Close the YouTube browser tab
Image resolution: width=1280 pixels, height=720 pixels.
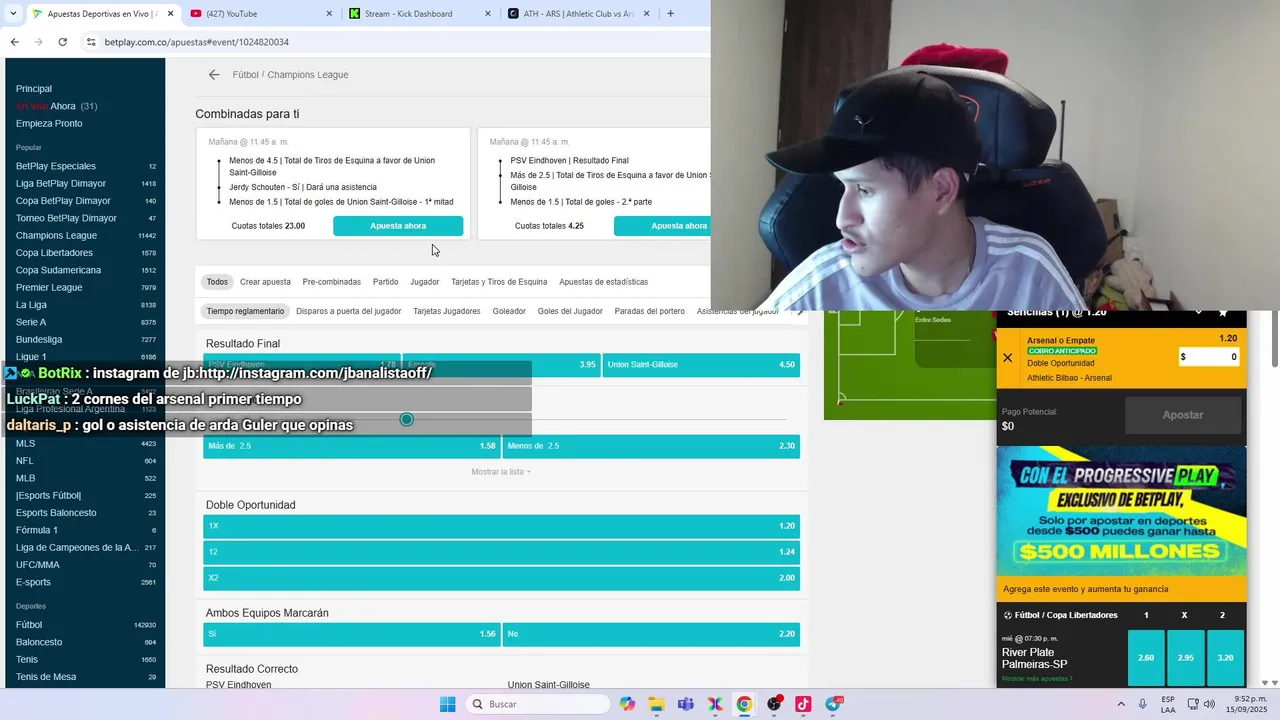click(x=330, y=14)
